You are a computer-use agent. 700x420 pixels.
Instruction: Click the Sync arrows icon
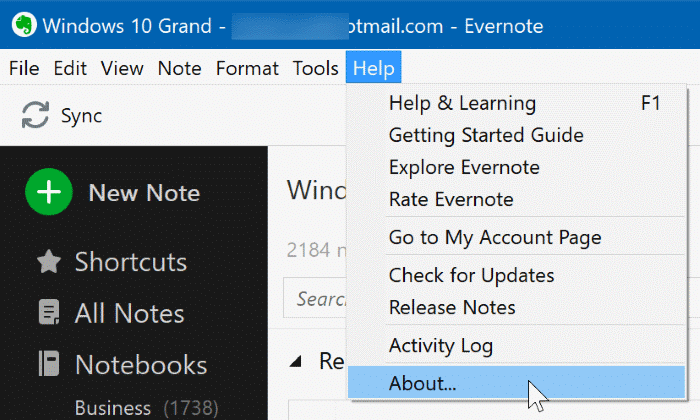[x=35, y=115]
